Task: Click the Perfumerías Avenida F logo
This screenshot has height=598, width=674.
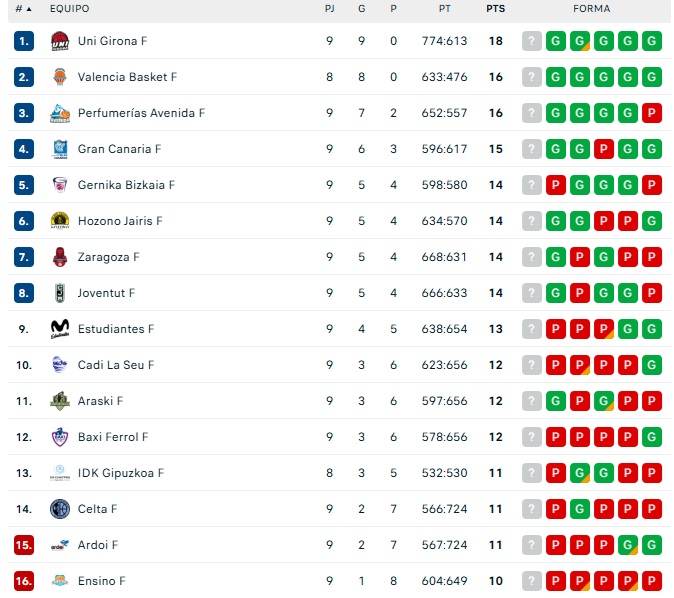Action: tap(59, 113)
